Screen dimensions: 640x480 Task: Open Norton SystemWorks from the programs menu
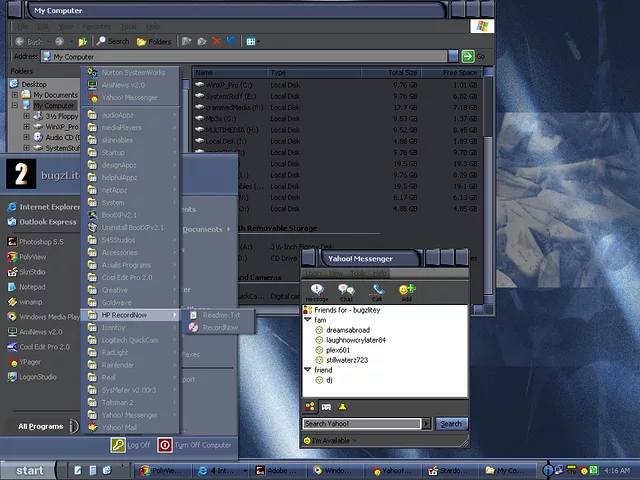pos(133,72)
